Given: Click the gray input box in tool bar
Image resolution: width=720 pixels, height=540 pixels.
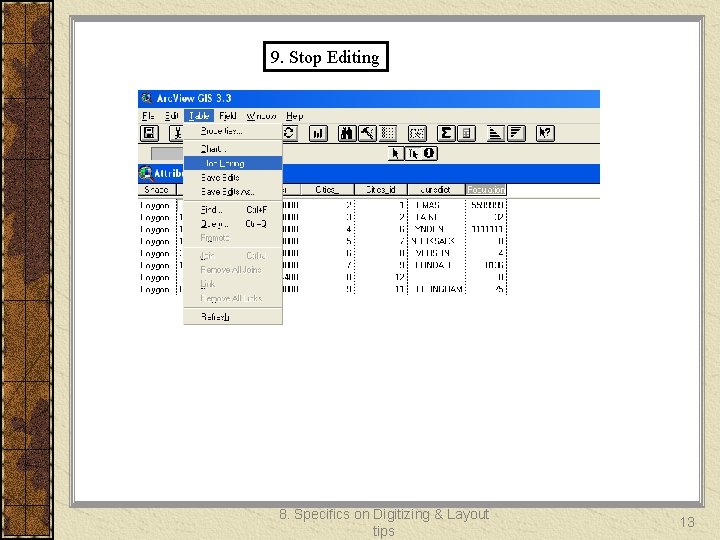Looking at the screenshot, I should pyautogui.click(x=167, y=153).
